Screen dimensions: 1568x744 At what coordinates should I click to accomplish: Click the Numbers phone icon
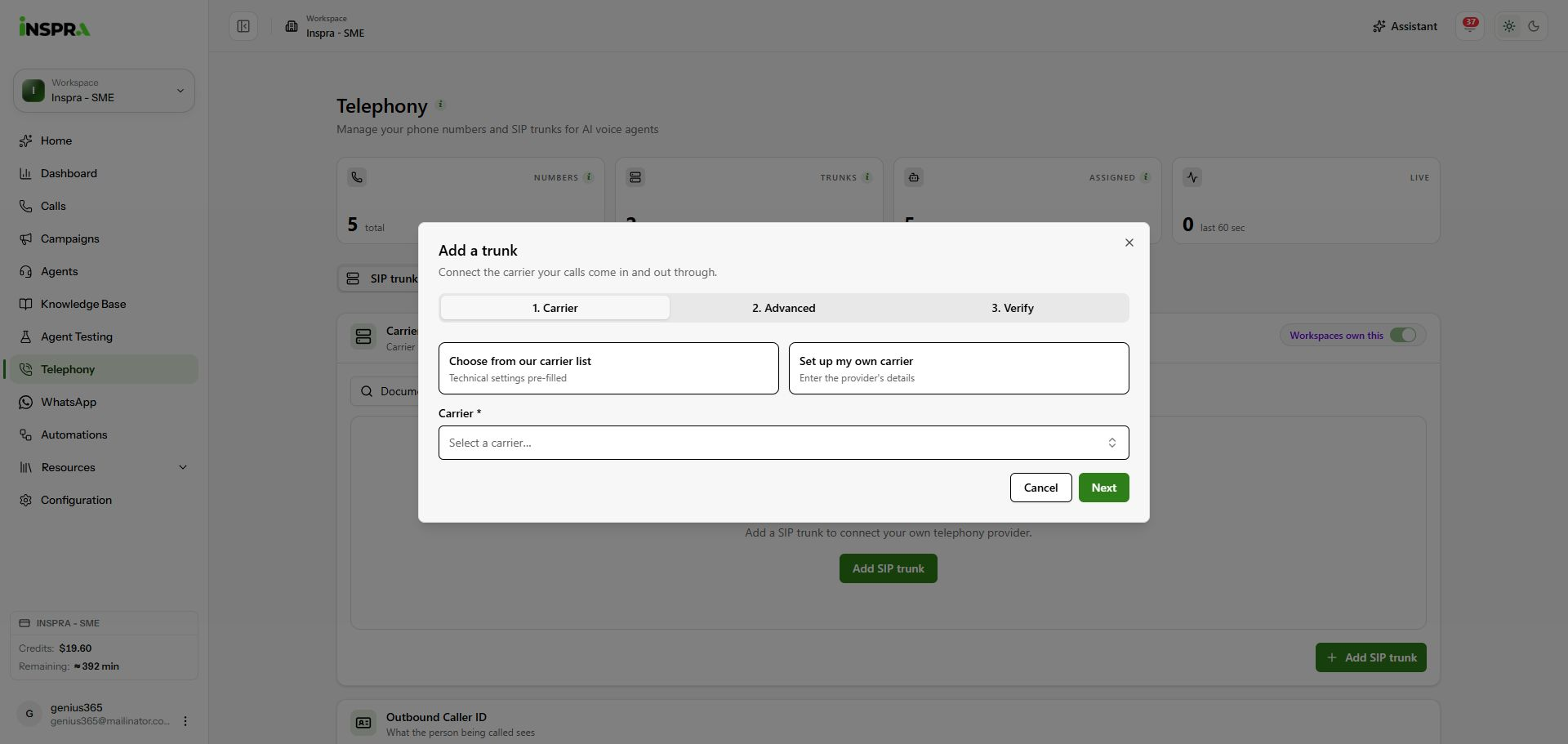[357, 177]
